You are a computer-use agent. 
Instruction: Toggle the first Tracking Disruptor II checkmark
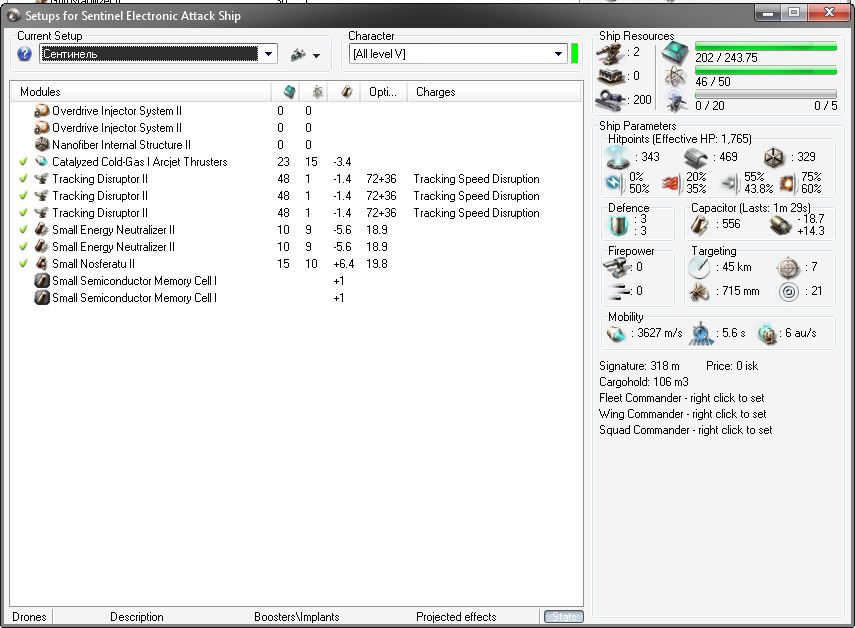tap(23, 178)
